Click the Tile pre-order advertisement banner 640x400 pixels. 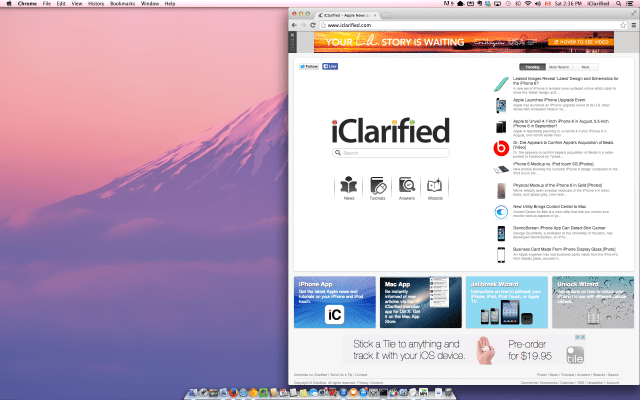464,350
